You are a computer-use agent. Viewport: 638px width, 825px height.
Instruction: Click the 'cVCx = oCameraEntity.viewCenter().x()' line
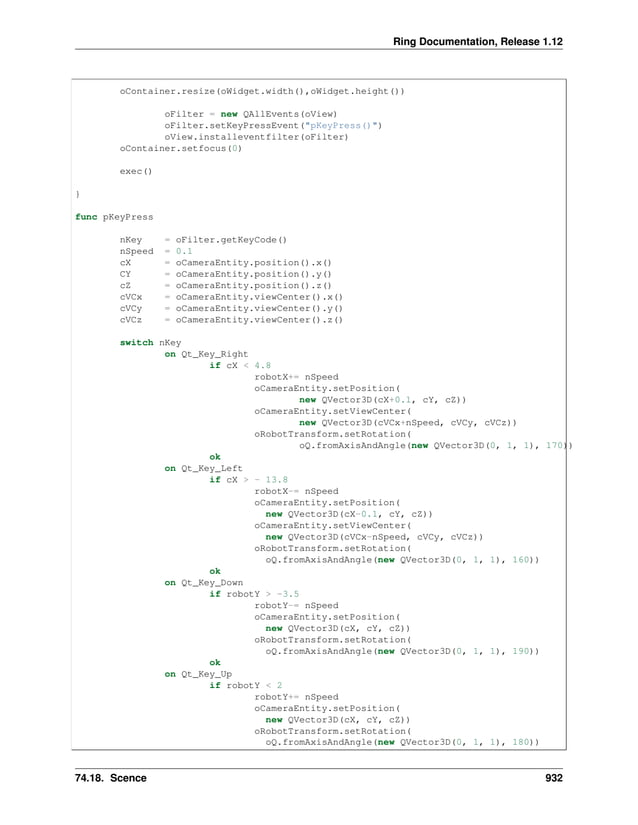coord(231,297)
